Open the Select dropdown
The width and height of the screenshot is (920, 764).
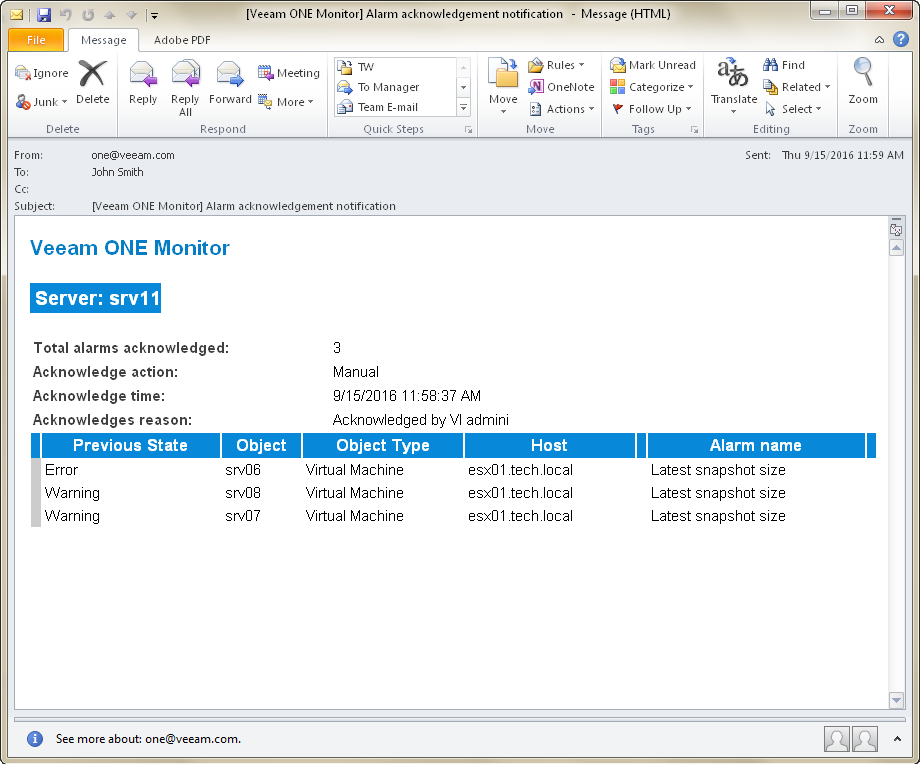pyautogui.click(x=793, y=109)
